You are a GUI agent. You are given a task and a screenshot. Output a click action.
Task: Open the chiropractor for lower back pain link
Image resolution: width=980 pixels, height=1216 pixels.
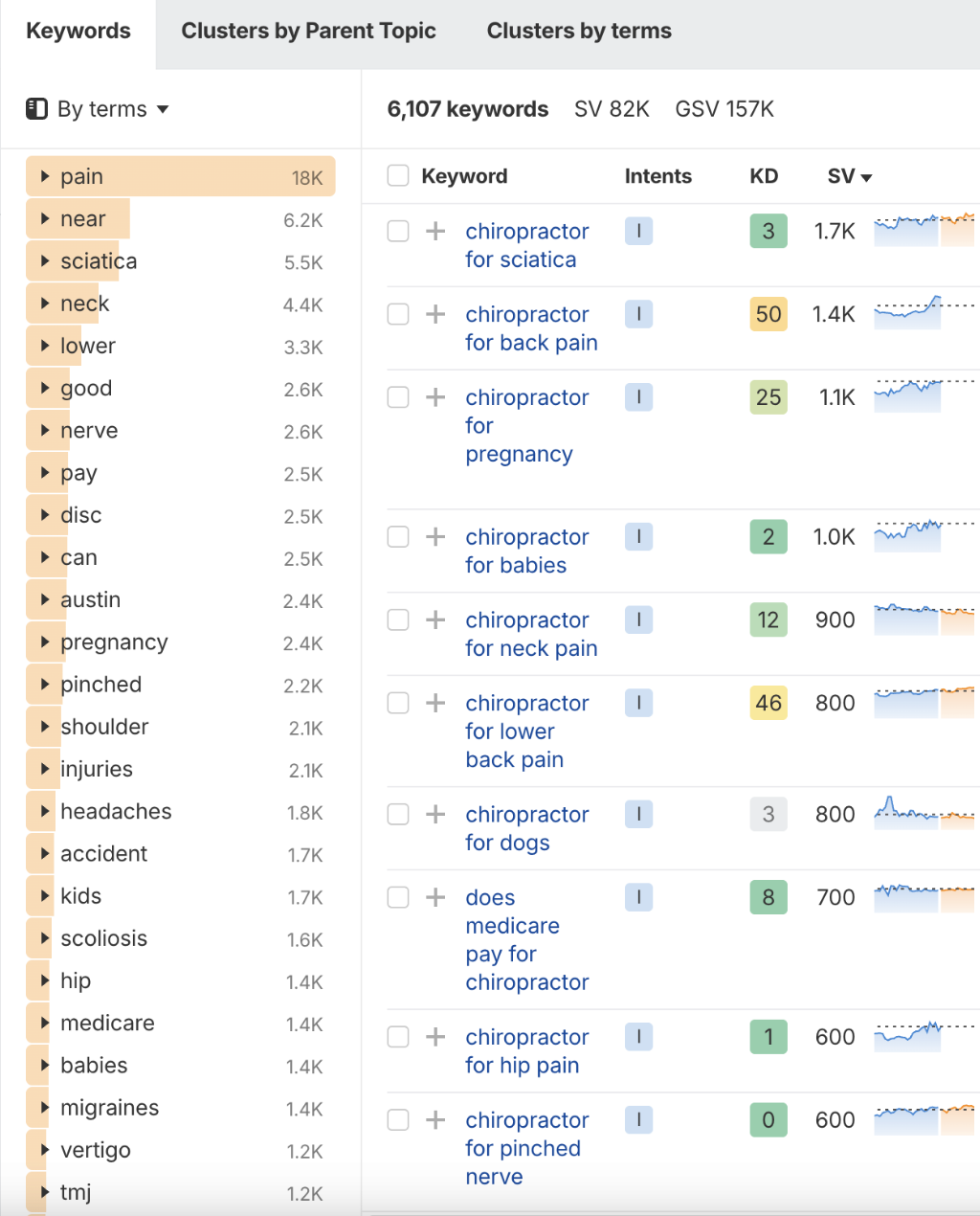(526, 732)
